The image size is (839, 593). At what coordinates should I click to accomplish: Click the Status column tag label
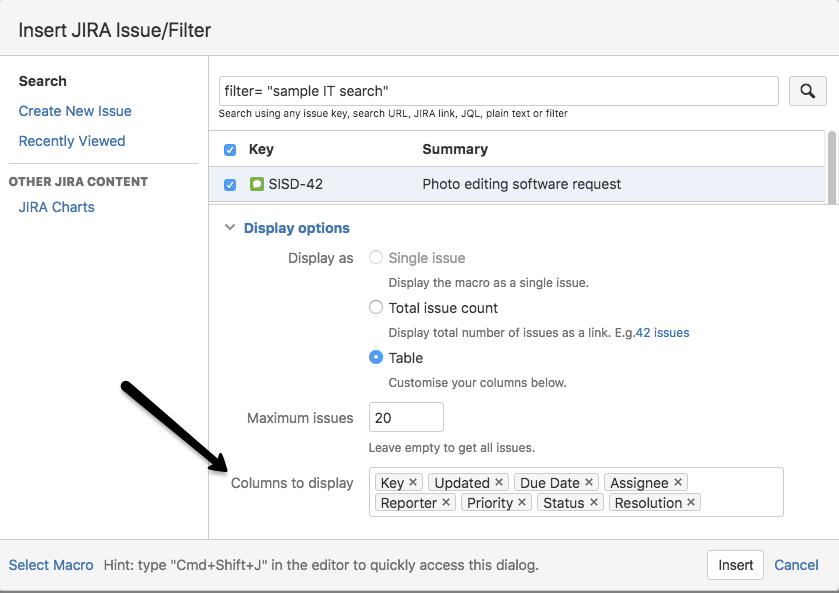coord(563,503)
